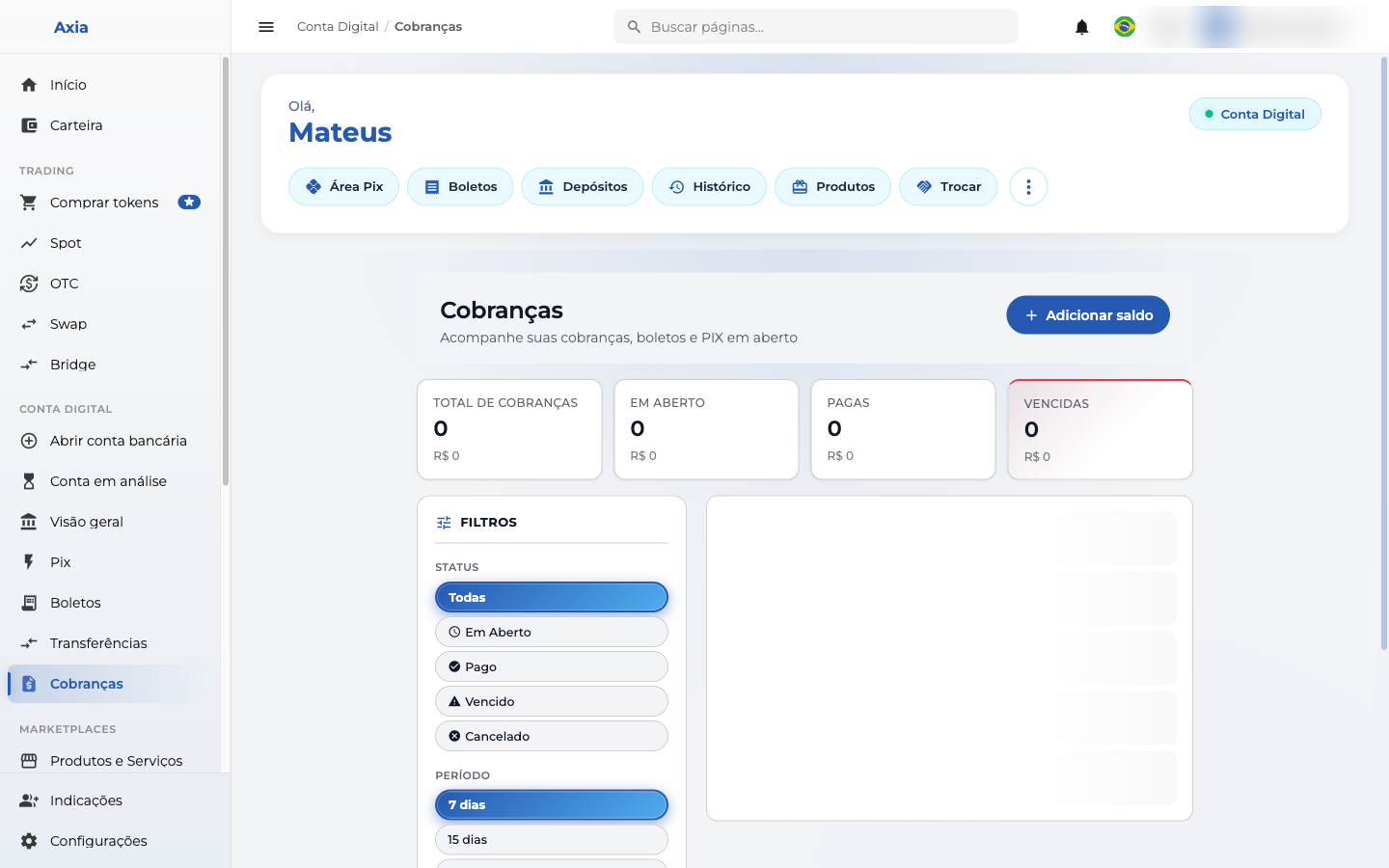Click the Bridge icon in sidebar
Image resolution: width=1389 pixels, height=868 pixels.
(29, 365)
